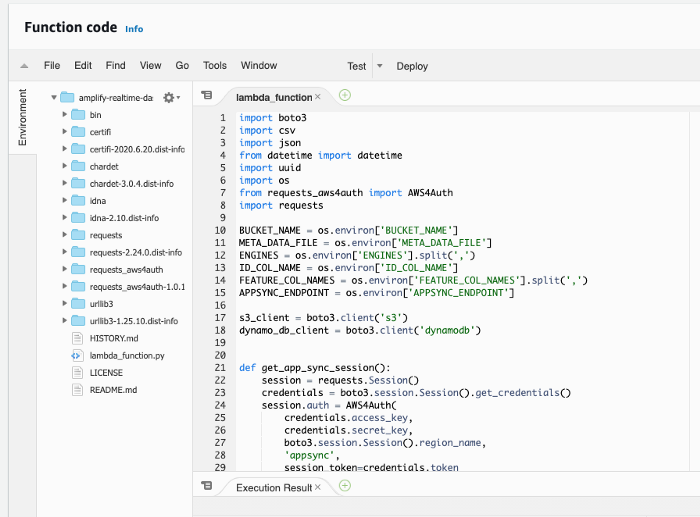The height and width of the screenshot is (517, 700).
Task: Open the Window menu
Action: tap(259, 66)
